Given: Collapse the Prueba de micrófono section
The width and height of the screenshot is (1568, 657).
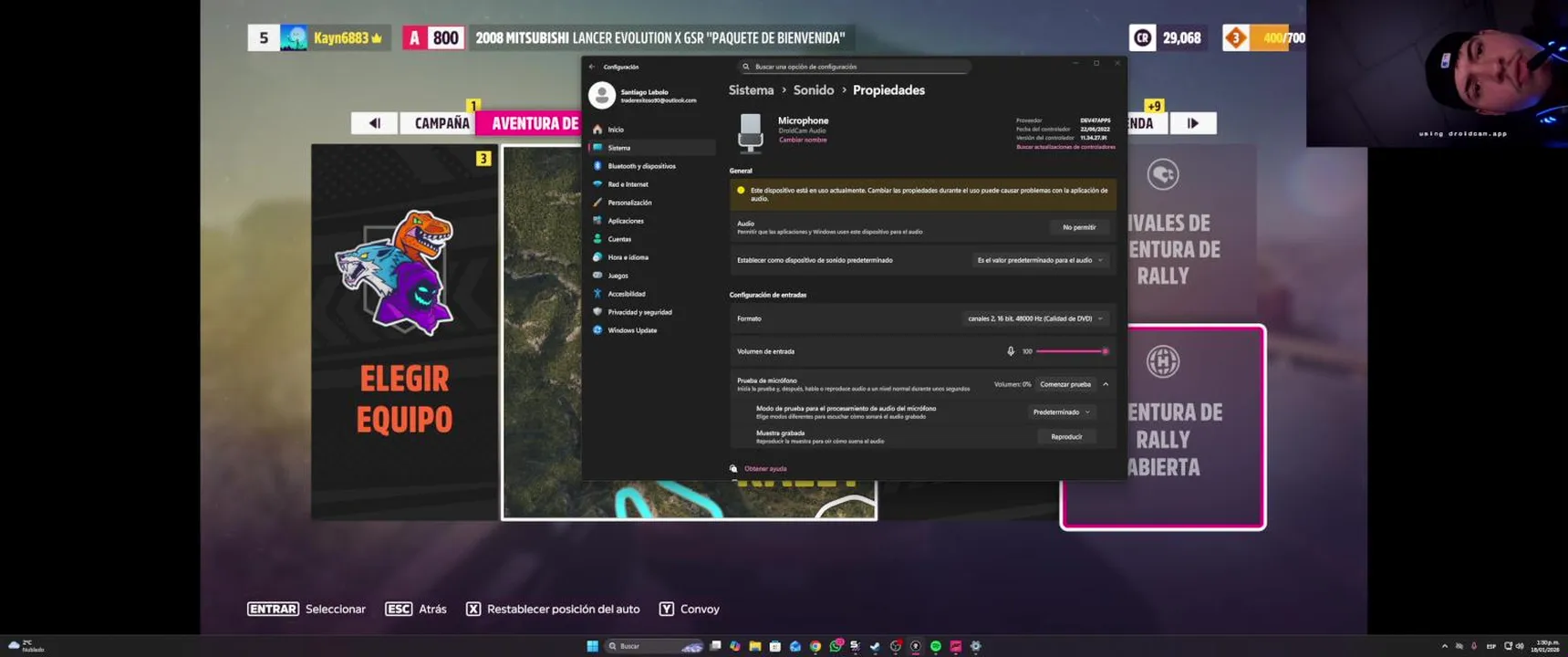Looking at the screenshot, I should [1106, 384].
